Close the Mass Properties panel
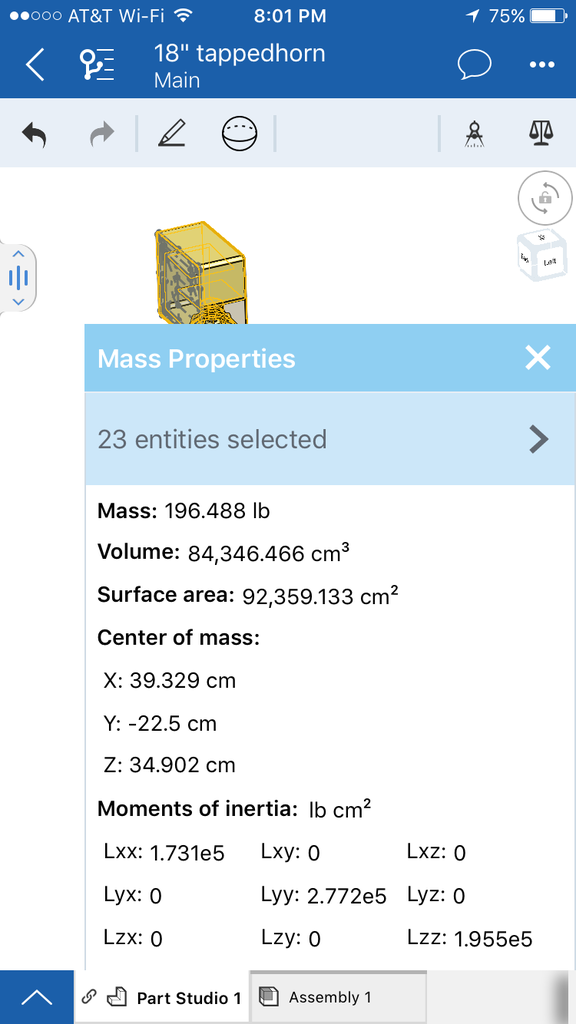The height and width of the screenshot is (1024, 576). [x=538, y=358]
